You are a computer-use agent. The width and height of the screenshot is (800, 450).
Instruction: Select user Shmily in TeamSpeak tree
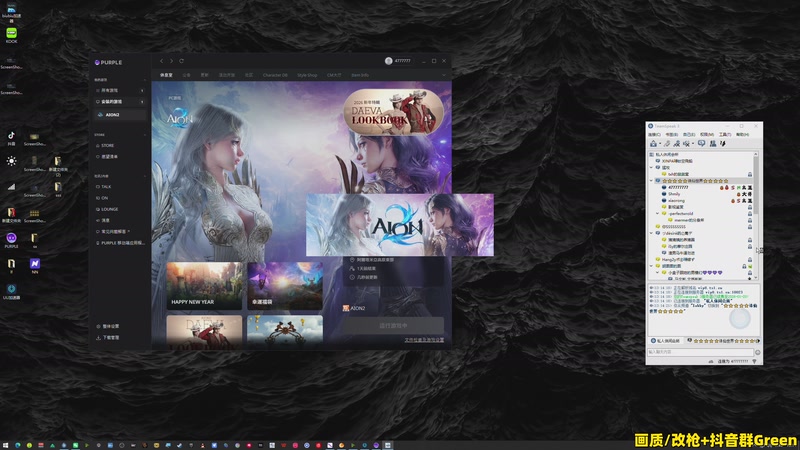674,194
